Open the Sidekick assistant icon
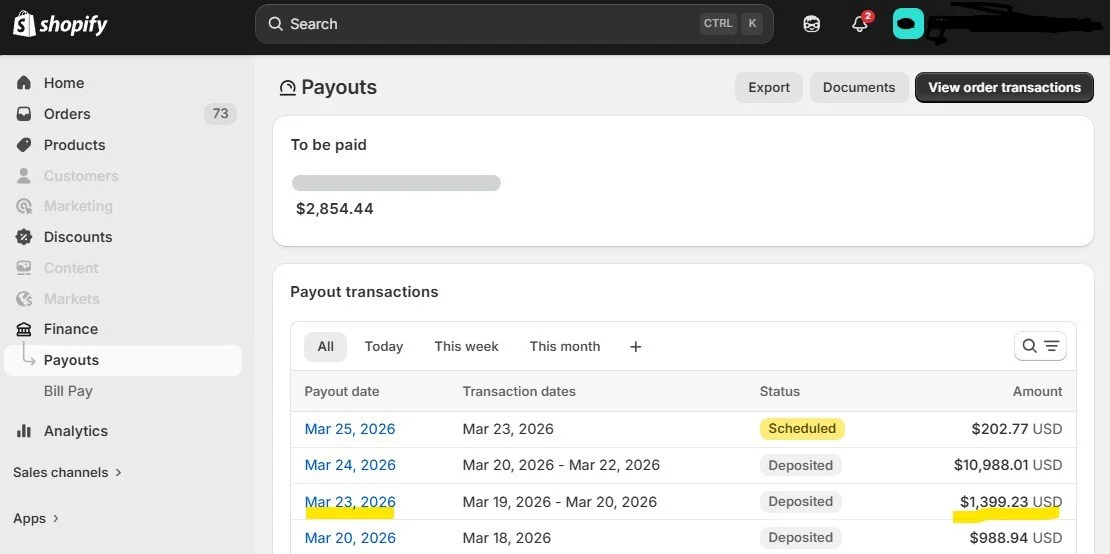 point(811,24)
